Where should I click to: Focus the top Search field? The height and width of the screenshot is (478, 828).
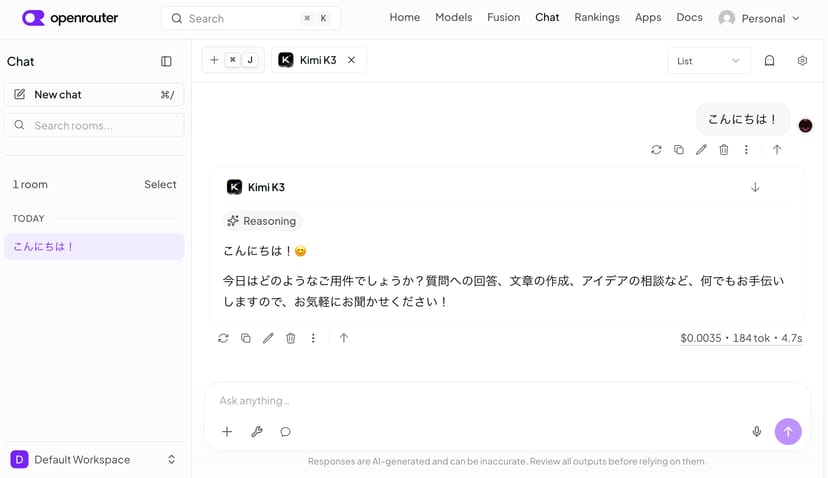point(251,18)
